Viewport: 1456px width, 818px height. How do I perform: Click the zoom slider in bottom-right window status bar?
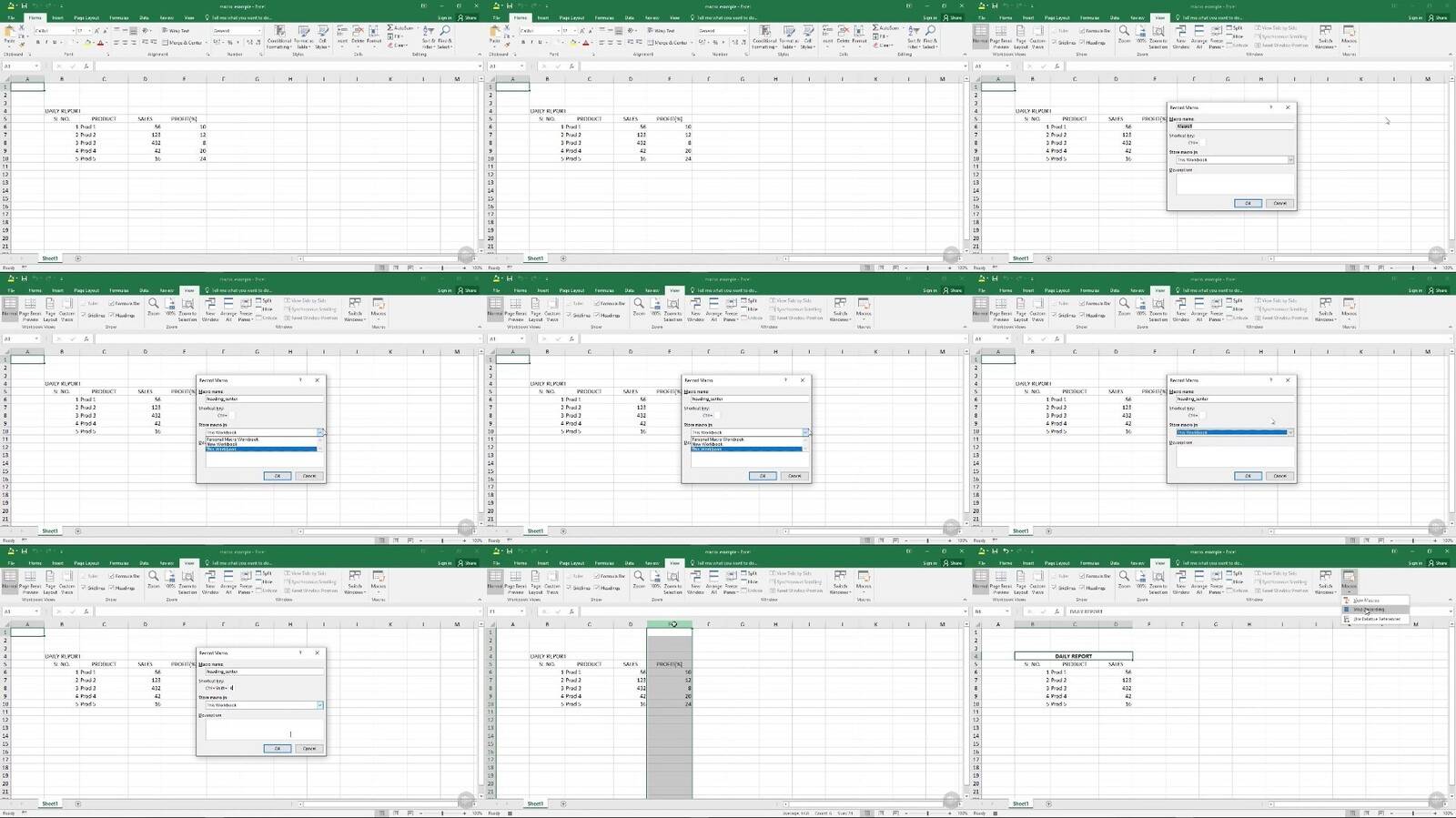click(x=1412, y=813)
